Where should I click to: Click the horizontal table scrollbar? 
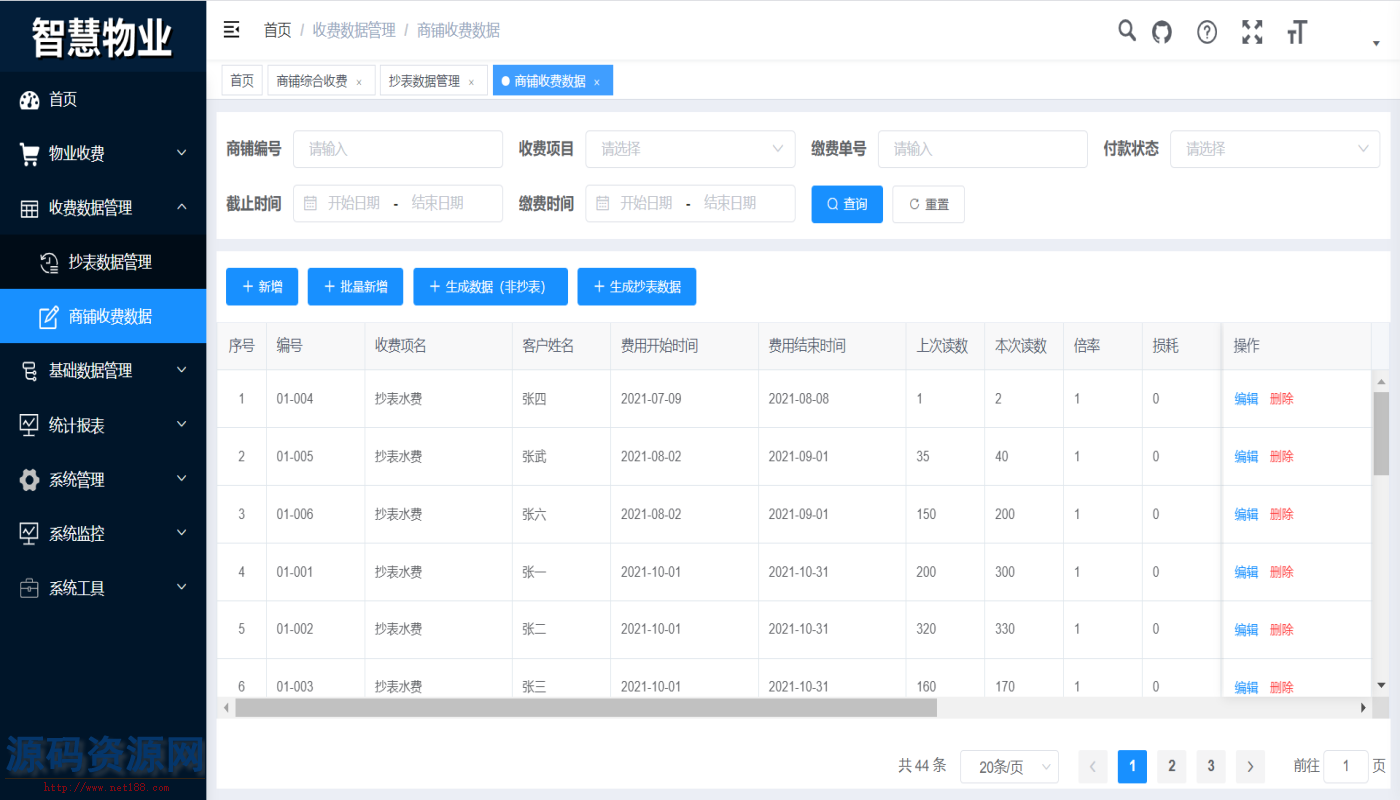586,708
